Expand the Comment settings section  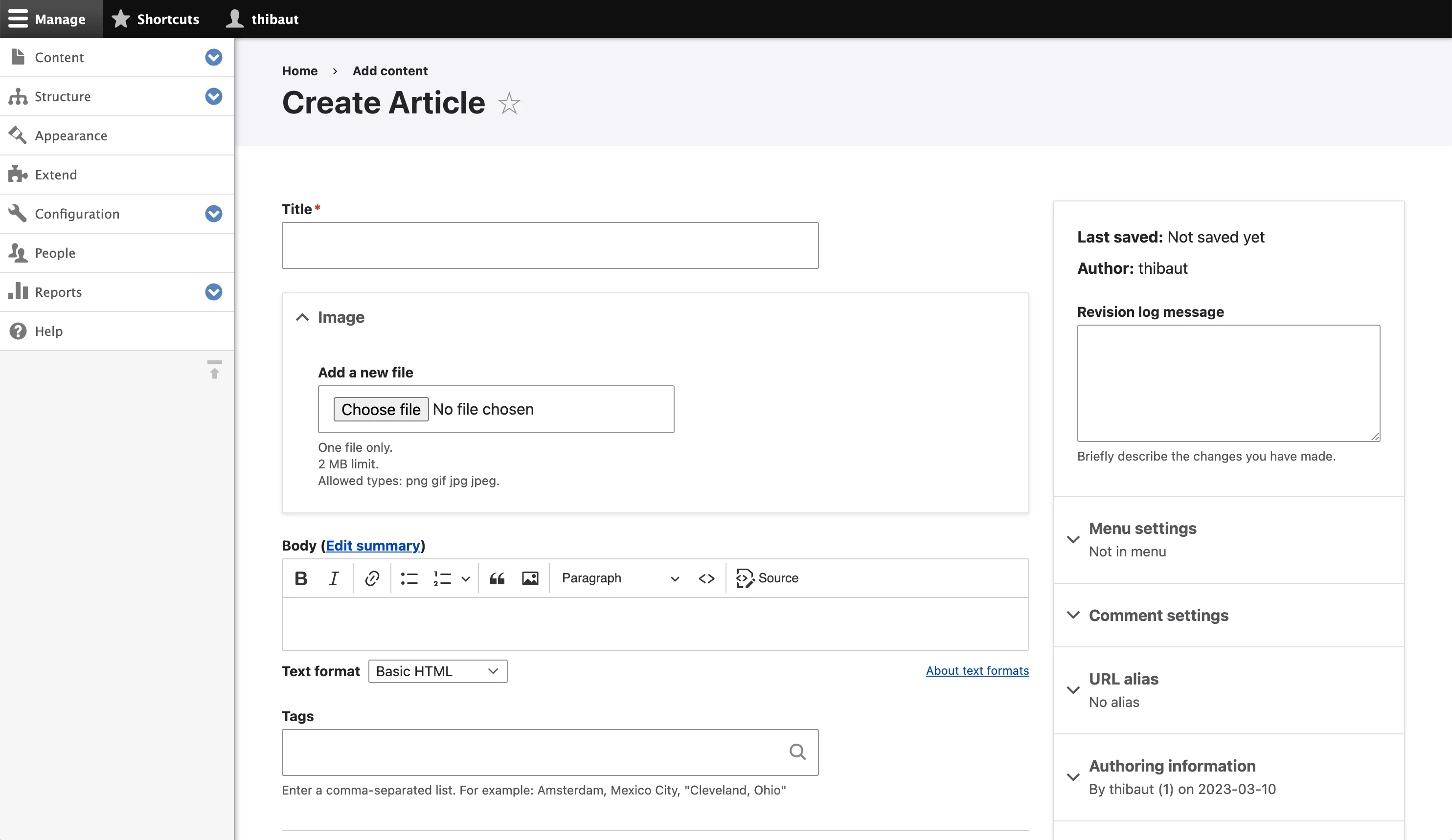click(1158, 615)
